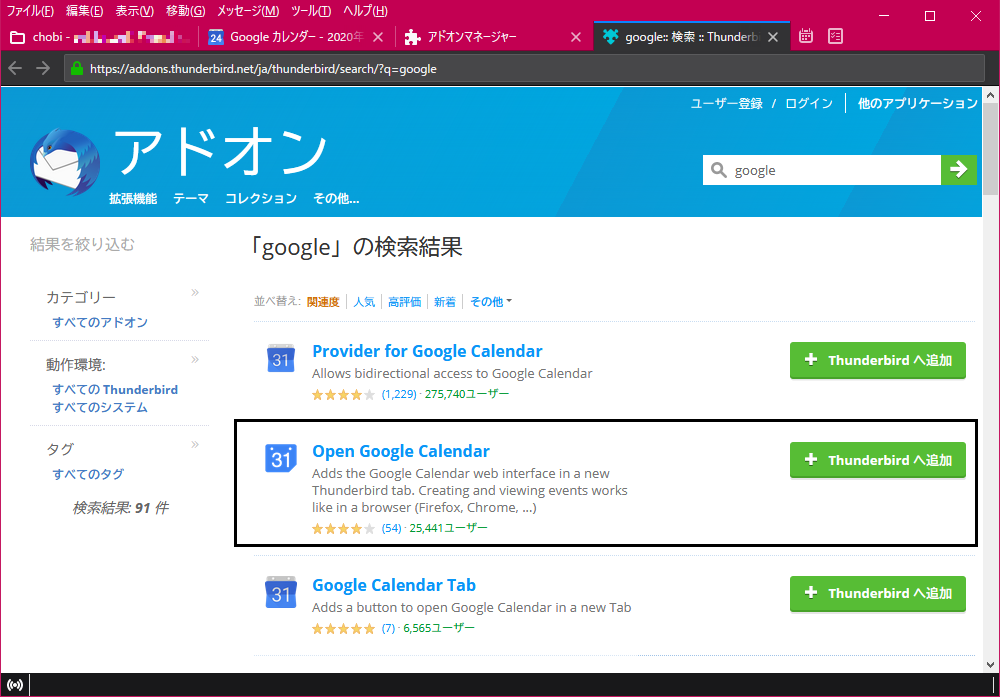The image size is (1000, 697).
Task: Click the page scrollbar down arrow
Action: coord(990,664)
